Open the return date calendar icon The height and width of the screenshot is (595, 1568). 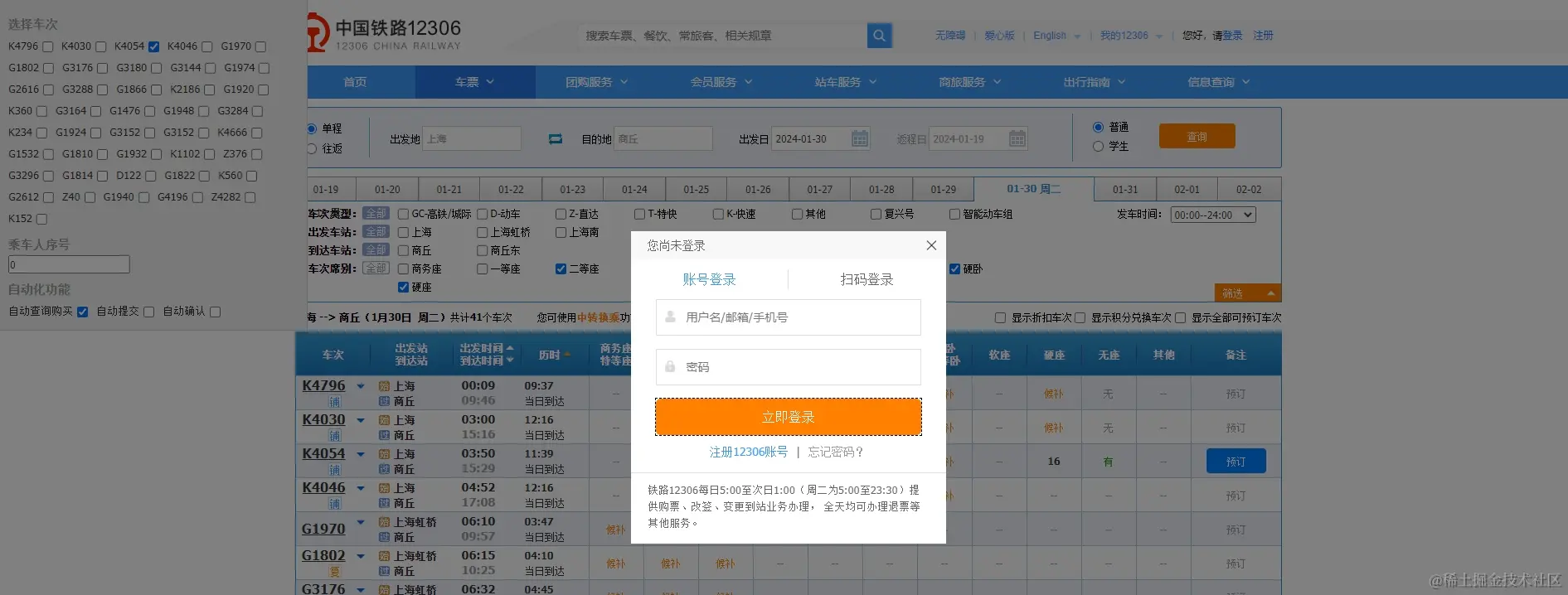coord(1017,138)
